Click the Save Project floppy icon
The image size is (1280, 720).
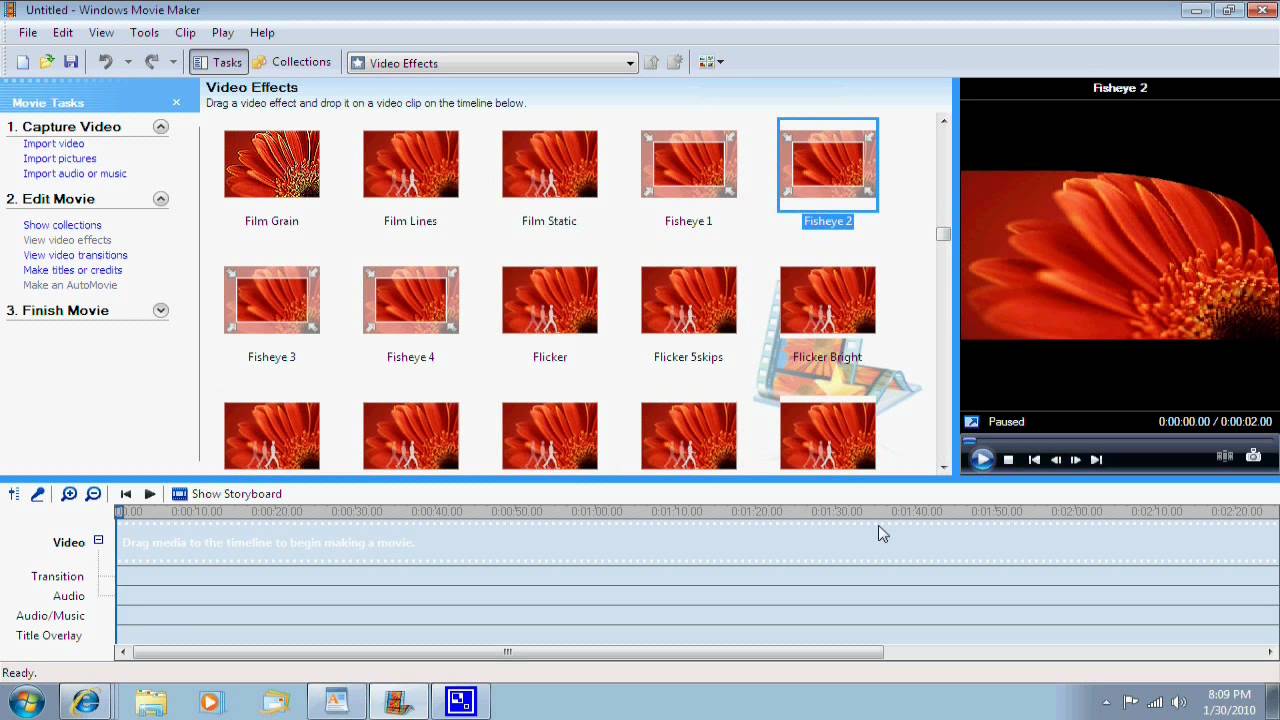tap(71, 62)
